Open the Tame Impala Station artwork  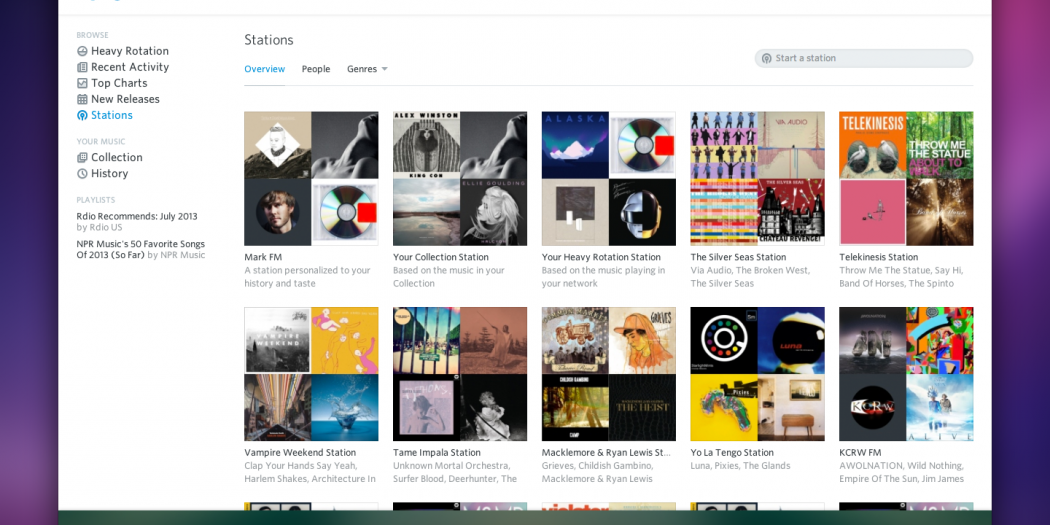(x=460, y=374)
